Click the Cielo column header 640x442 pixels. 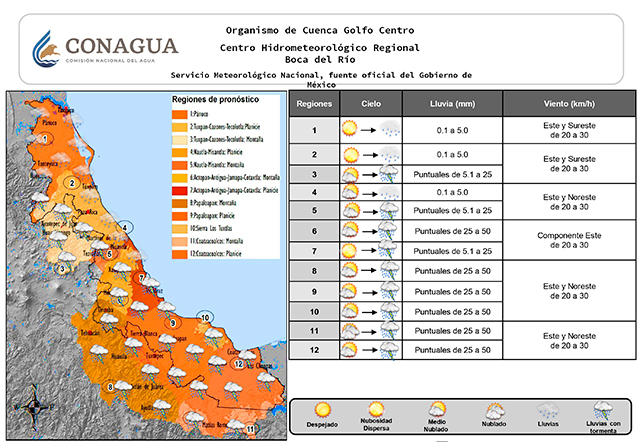pos(371,104)
